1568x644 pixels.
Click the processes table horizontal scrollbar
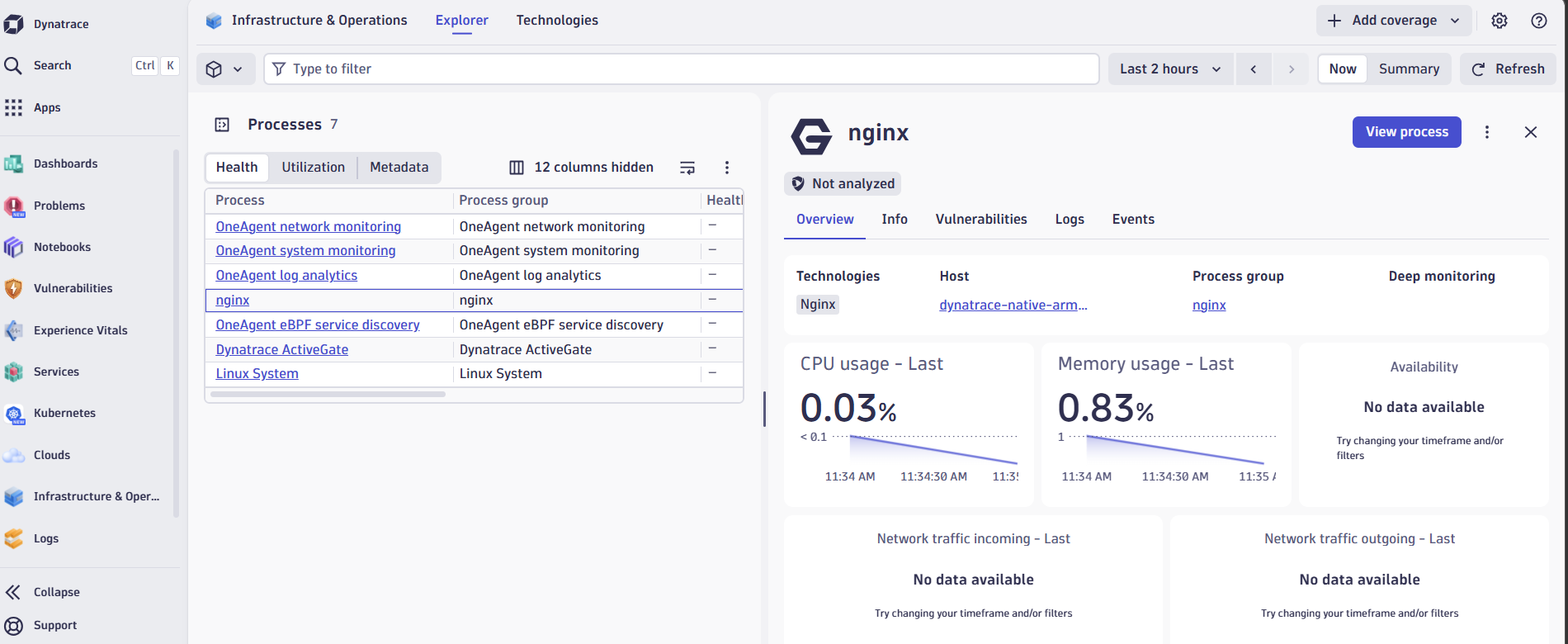[x=328, y=395]
